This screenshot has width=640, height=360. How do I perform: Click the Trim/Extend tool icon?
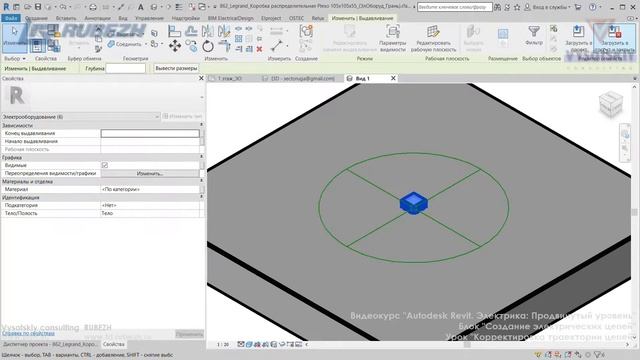[224, 46]
